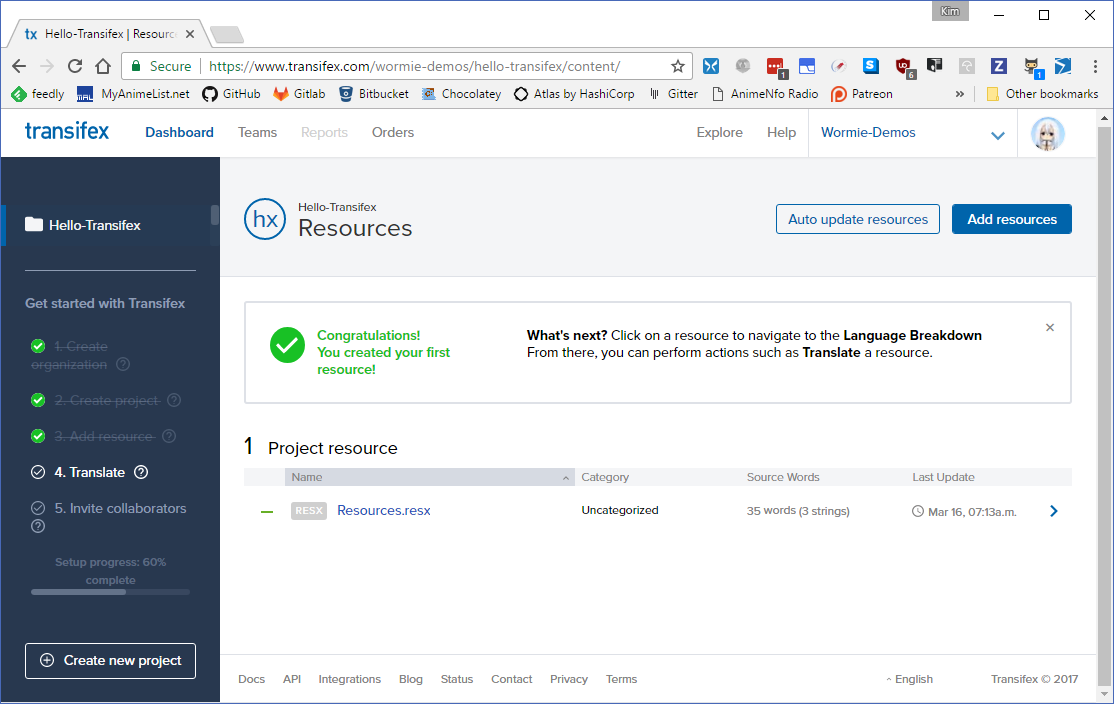Screen dimensions: 1114x704
Task: Open the Resources.resx link
Action: tap(384, 510)
